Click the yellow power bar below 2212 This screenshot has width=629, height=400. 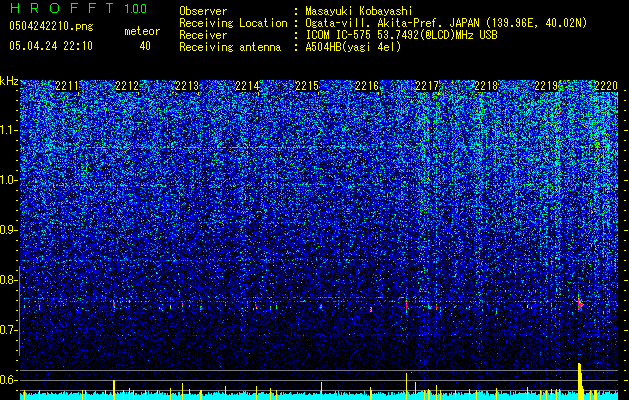point(114,390)
